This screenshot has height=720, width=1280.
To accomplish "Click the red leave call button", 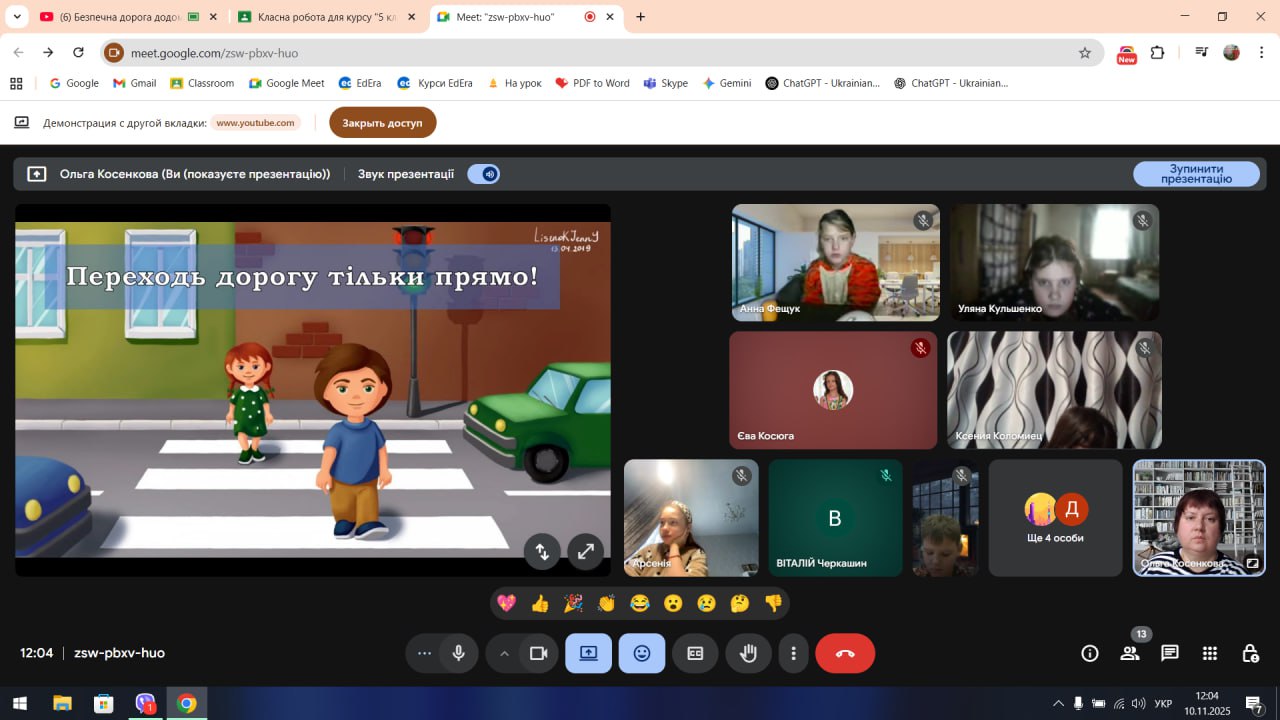I will (x=845, y=653).
